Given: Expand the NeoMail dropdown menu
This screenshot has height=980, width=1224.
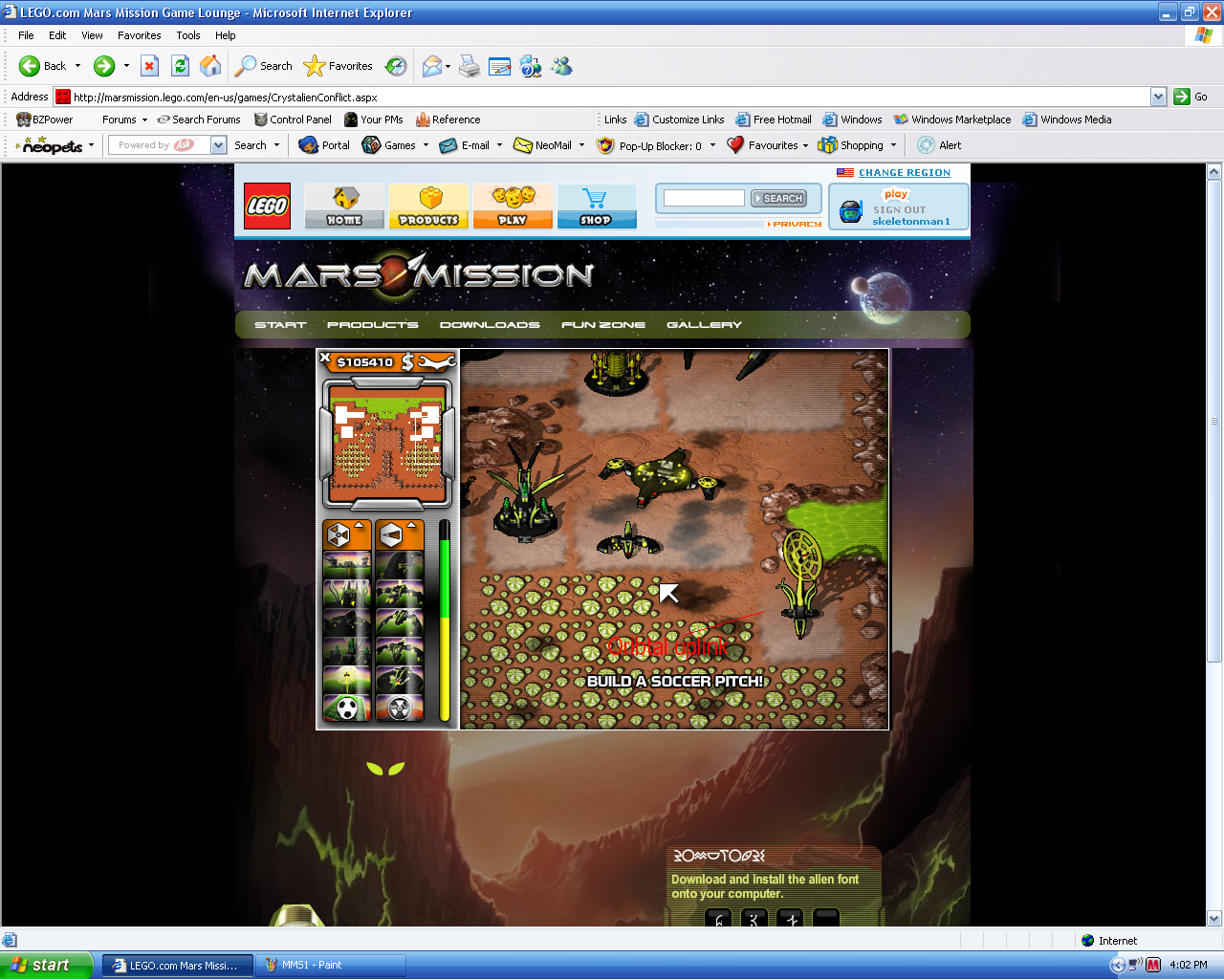Looking at the screenshot, I should point(581,145).
